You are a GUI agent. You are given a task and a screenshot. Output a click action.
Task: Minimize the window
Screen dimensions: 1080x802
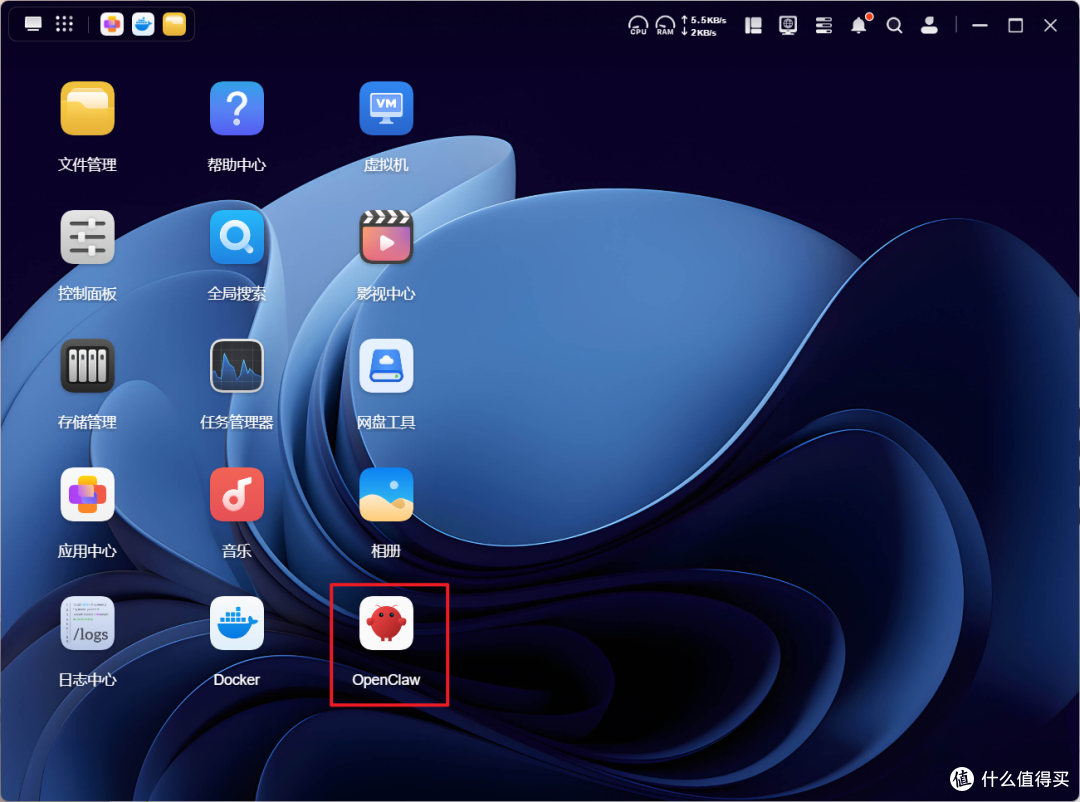point(980,25)
